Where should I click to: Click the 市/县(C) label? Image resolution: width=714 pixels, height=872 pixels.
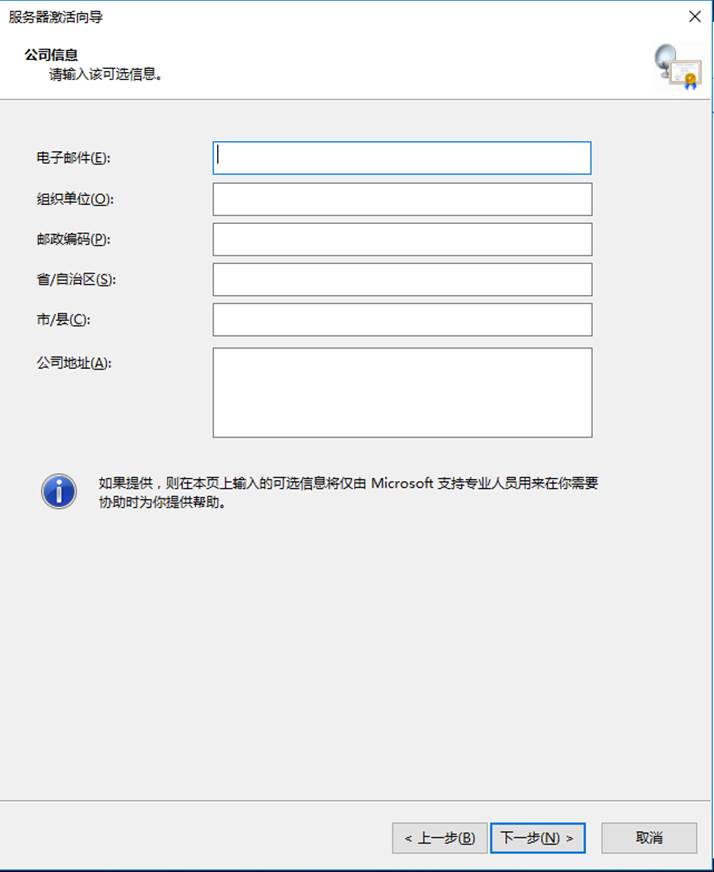(63, 319)
